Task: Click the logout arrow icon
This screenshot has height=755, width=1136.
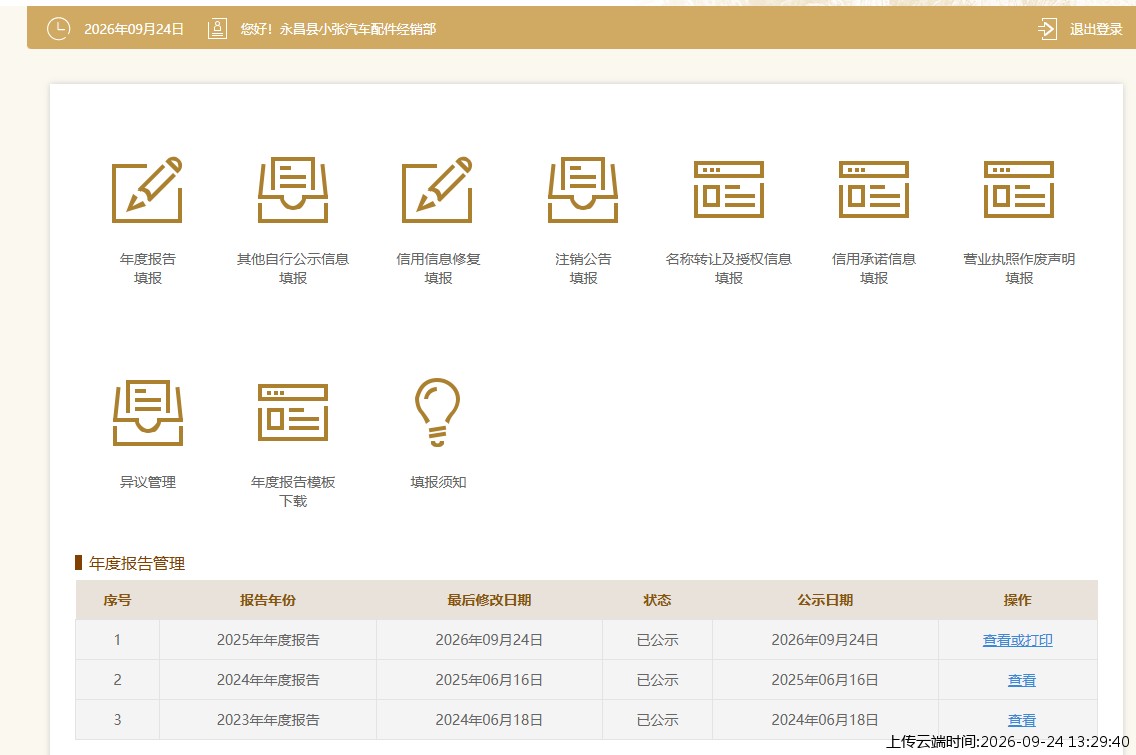Action: [1048, 29]
